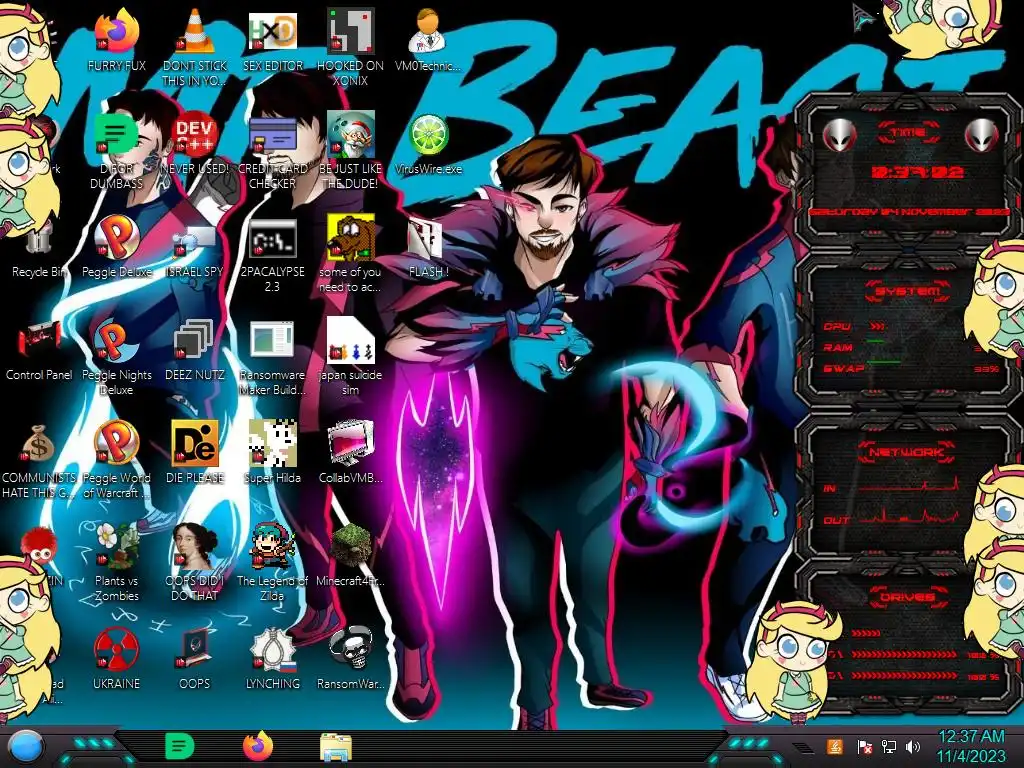Click the Start orb button
The height and width of the screenshot is (768, 1024).
point(26,746)
